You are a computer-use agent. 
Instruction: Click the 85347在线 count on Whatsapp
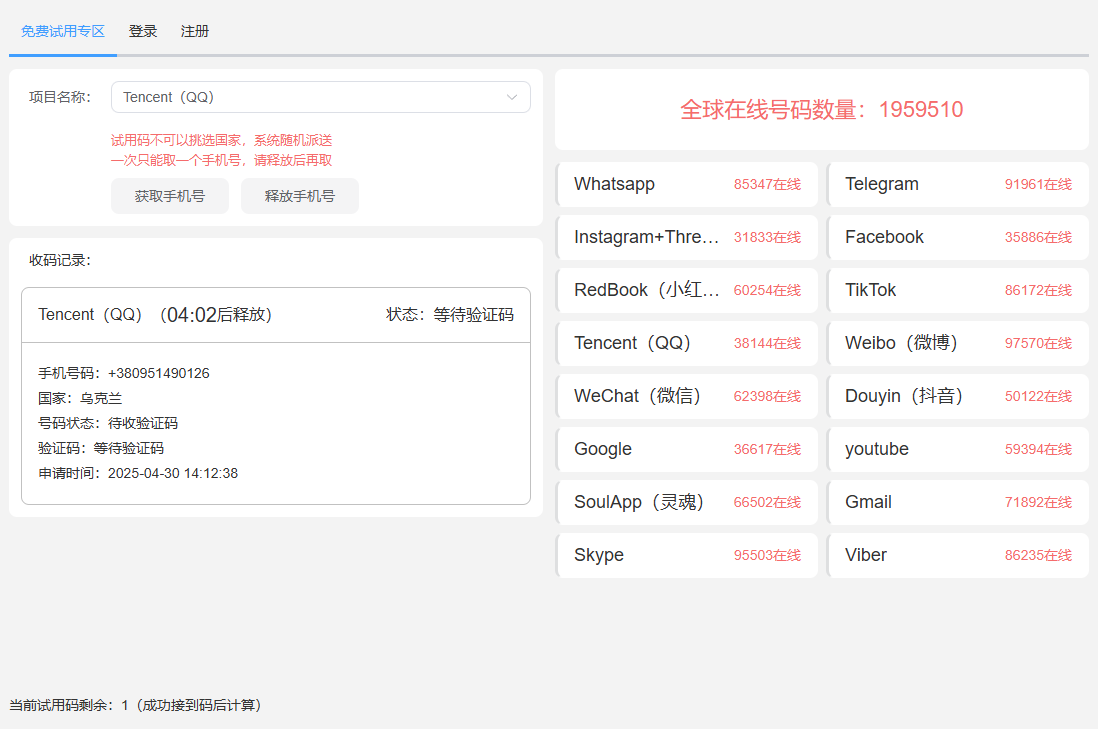(x=767, y=184)
